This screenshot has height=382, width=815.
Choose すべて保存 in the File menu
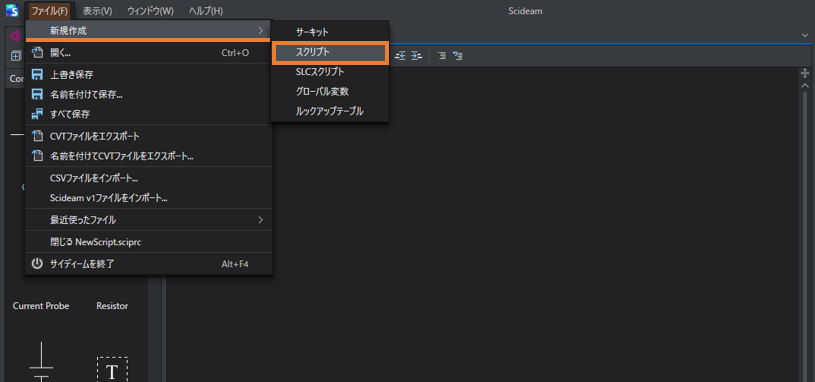149,114
